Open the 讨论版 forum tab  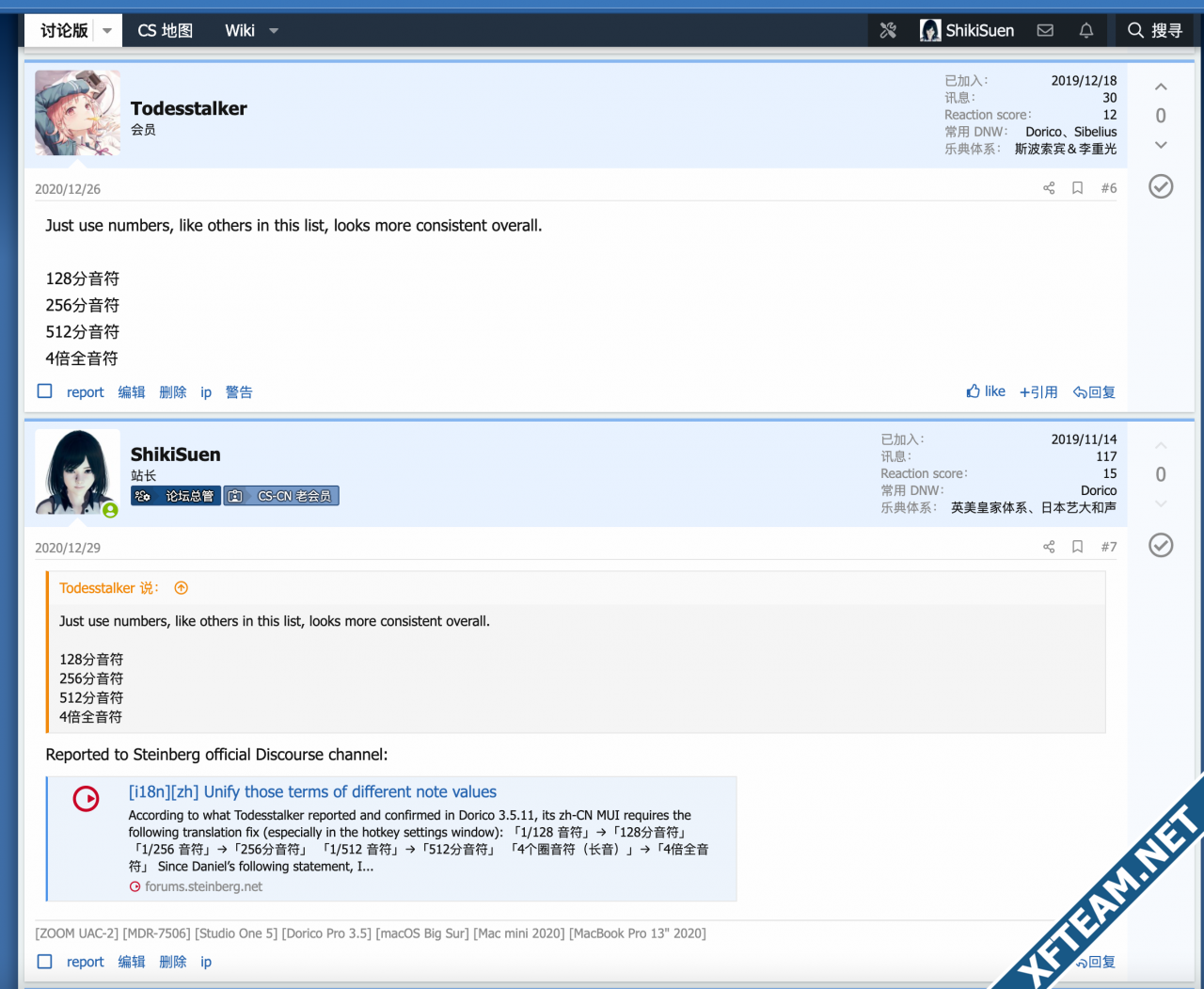click(x=64, y=31)
